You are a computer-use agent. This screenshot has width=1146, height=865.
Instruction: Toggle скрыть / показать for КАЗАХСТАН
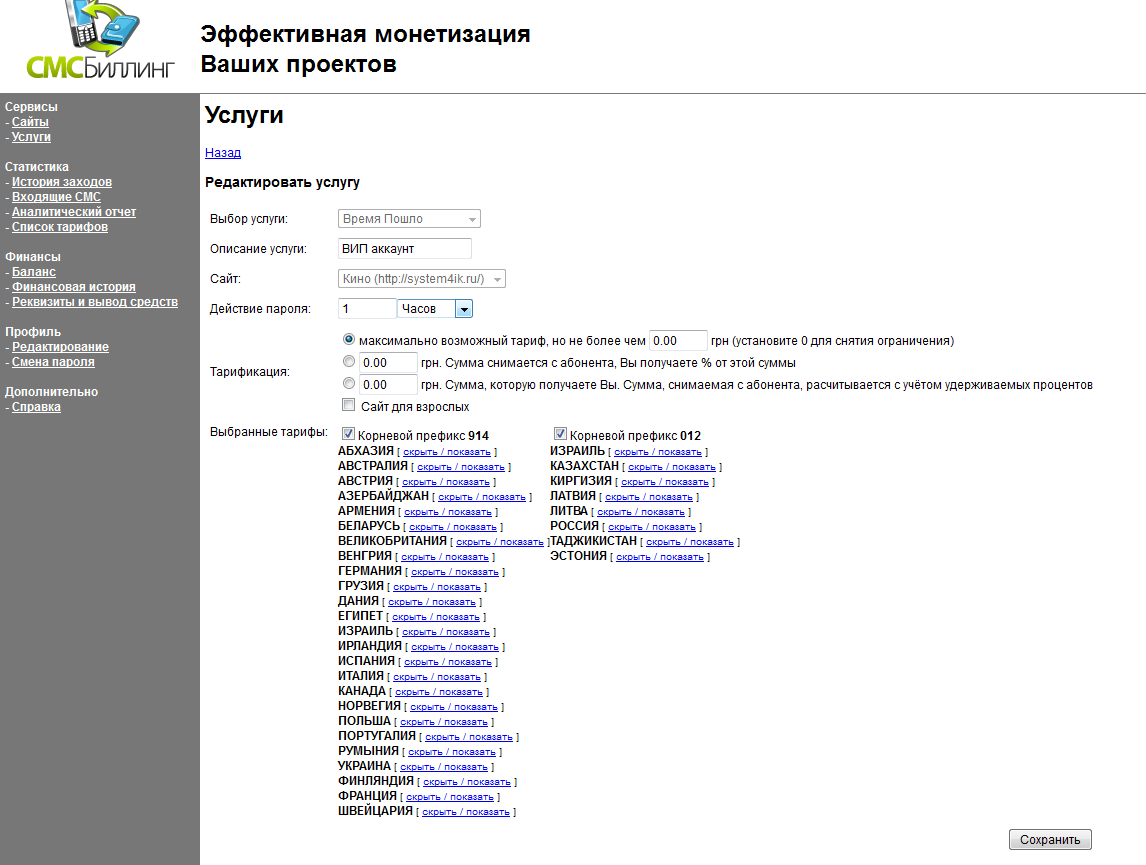tap(672, 467)
